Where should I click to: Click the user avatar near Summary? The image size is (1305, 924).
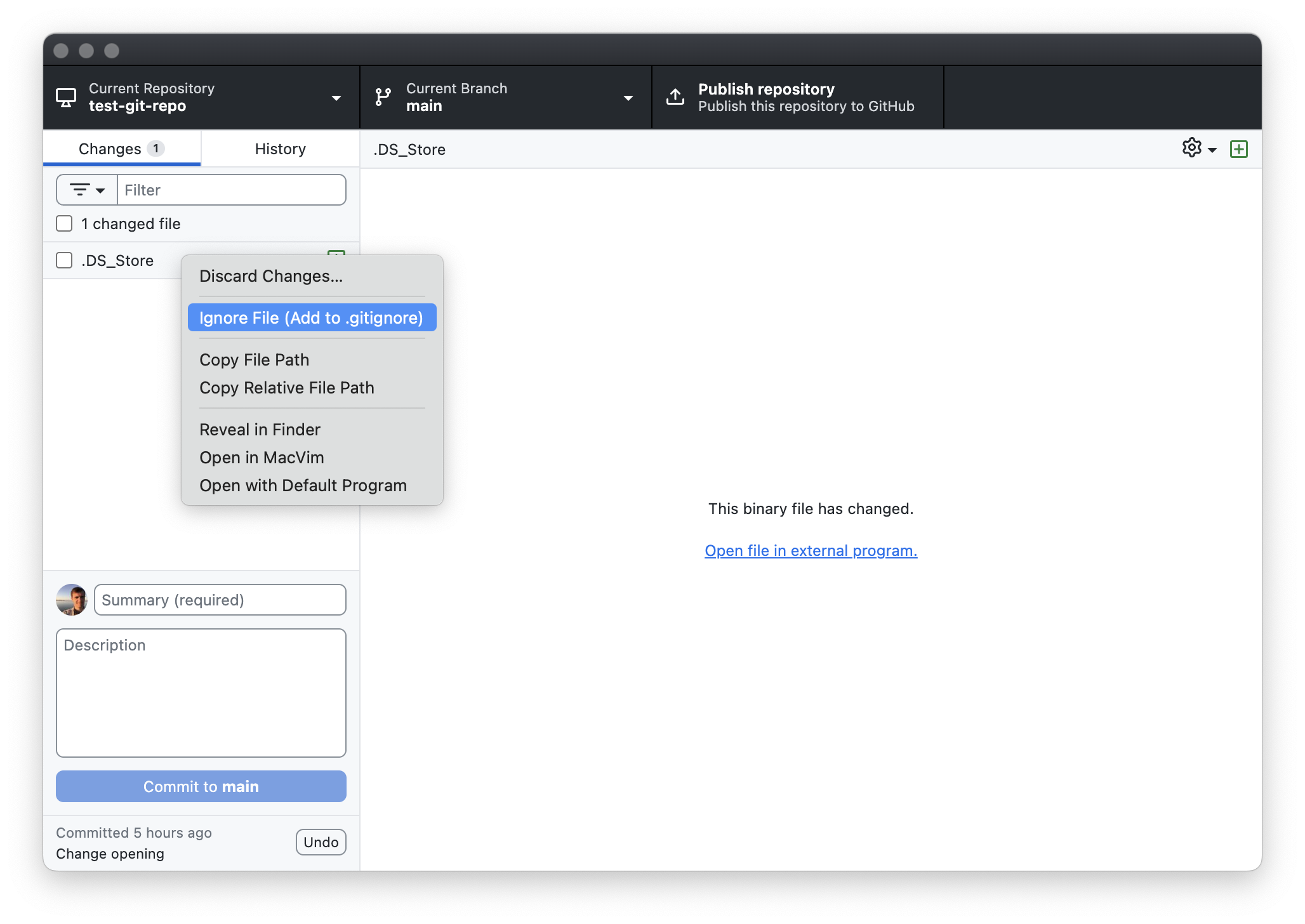pos(72,600)
